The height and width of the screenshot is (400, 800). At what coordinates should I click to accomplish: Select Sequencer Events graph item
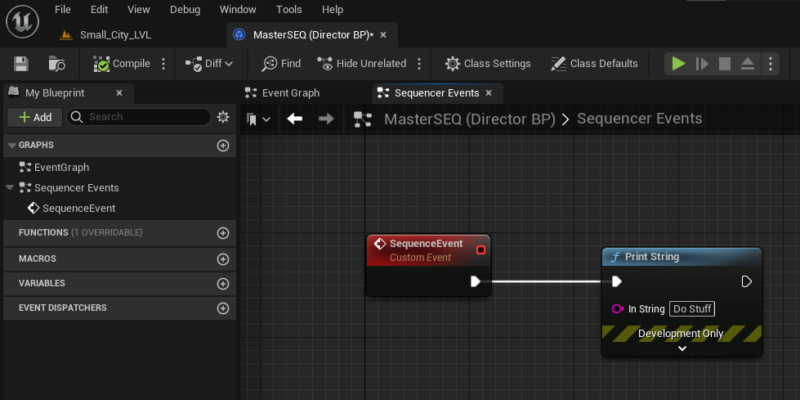(77, 188)
